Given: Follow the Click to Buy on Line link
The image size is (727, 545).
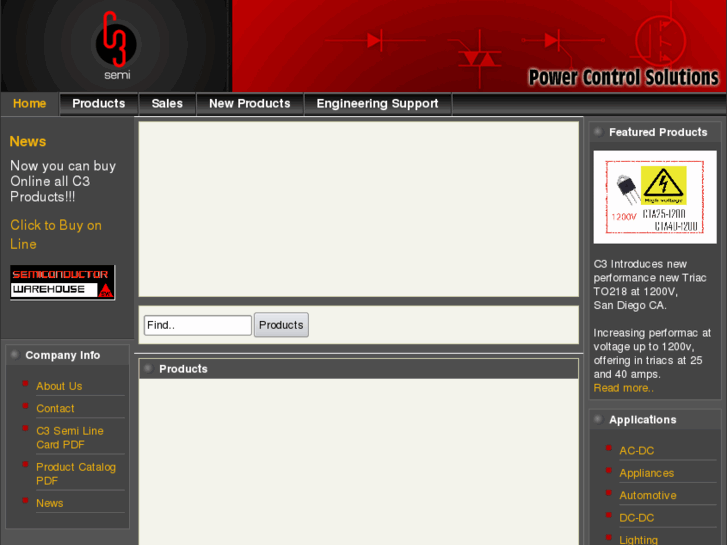Looking at the screenshot, I should coord(56,234).
